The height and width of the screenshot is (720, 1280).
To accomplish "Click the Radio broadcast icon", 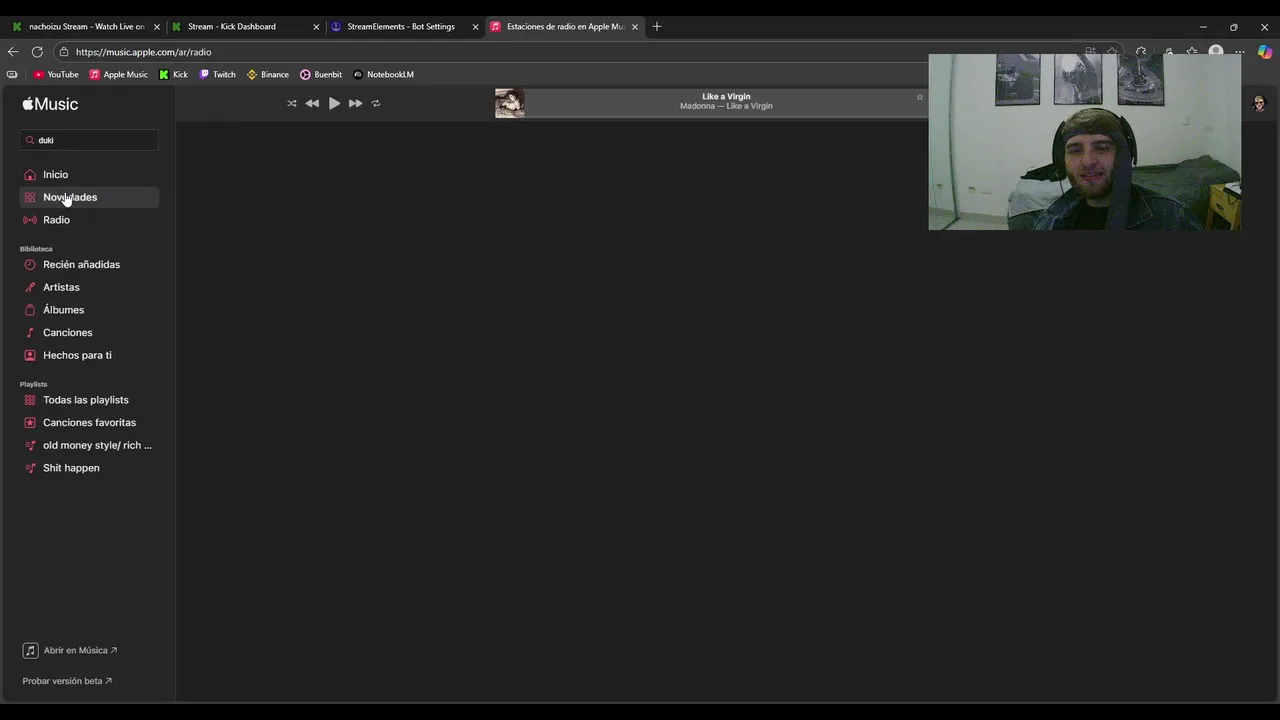I will [30, 220].
